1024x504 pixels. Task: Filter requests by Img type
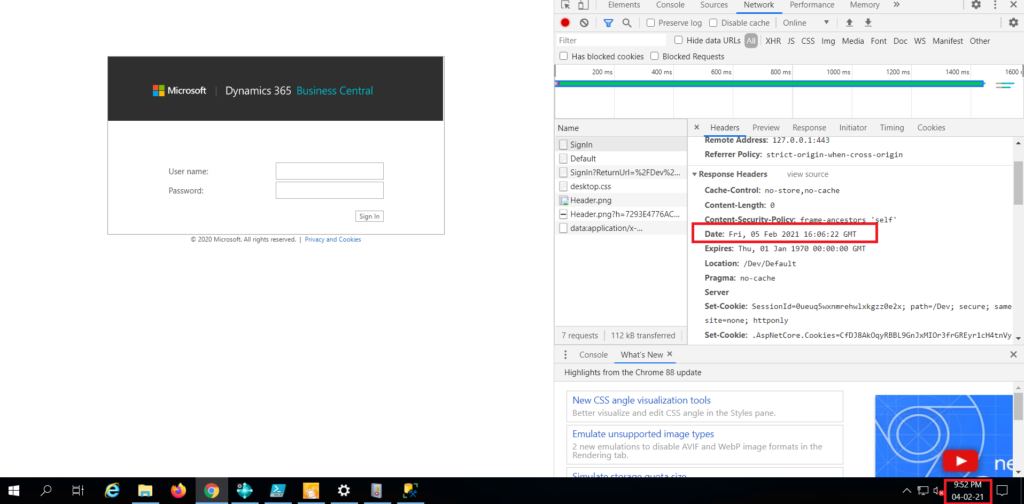point(828,40)
